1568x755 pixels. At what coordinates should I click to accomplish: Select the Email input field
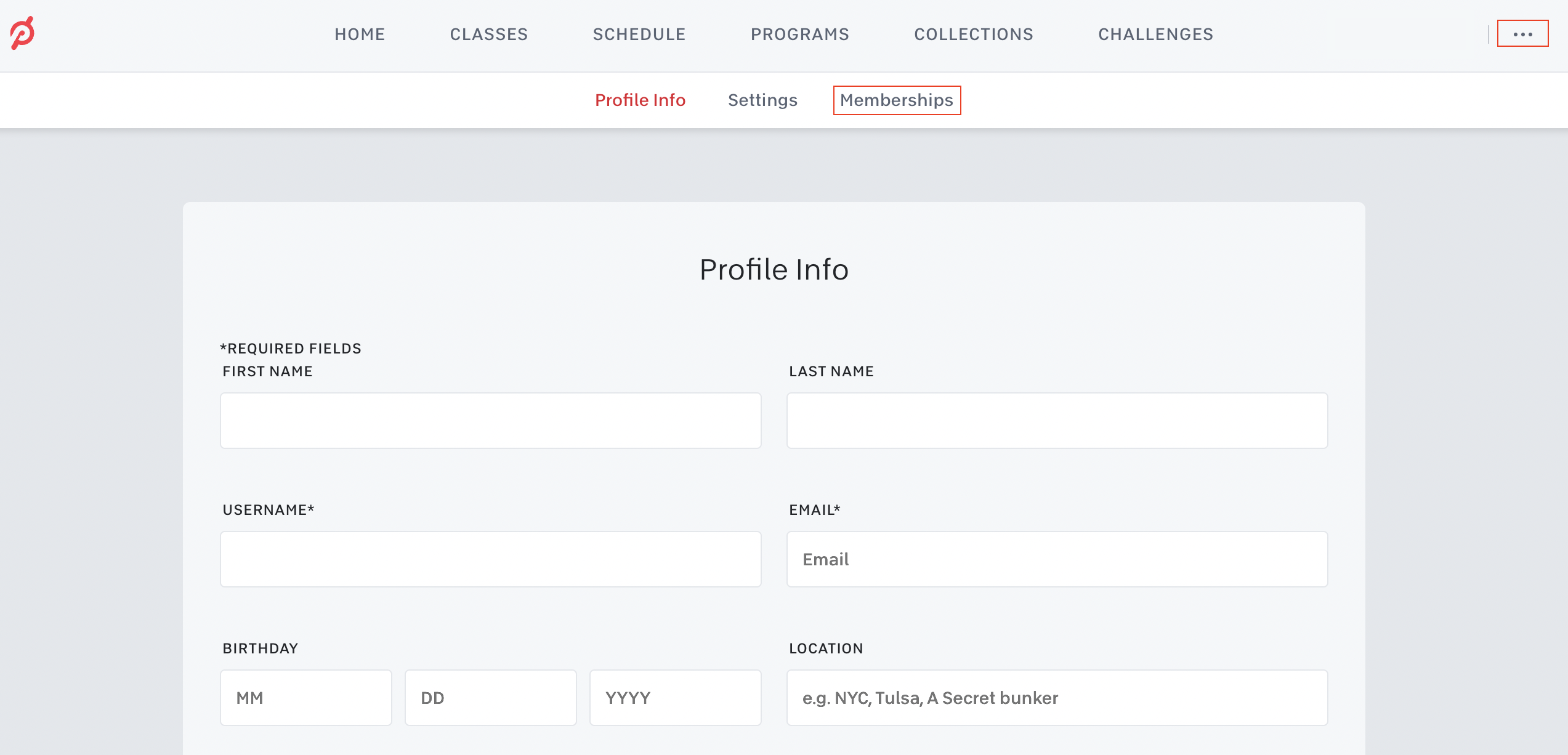pos(1057,559)
